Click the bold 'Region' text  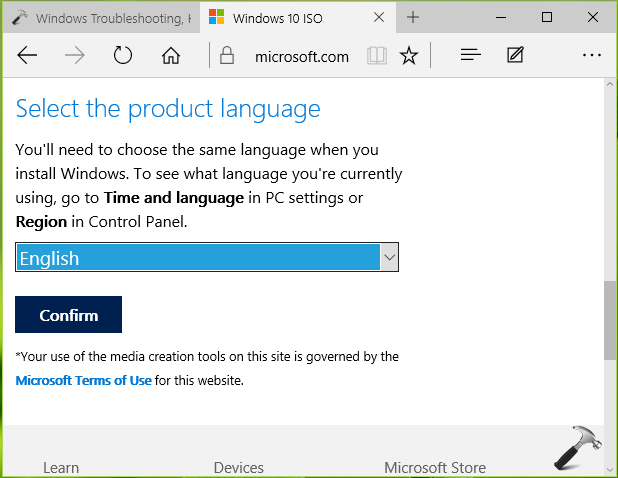pos(41,222)
